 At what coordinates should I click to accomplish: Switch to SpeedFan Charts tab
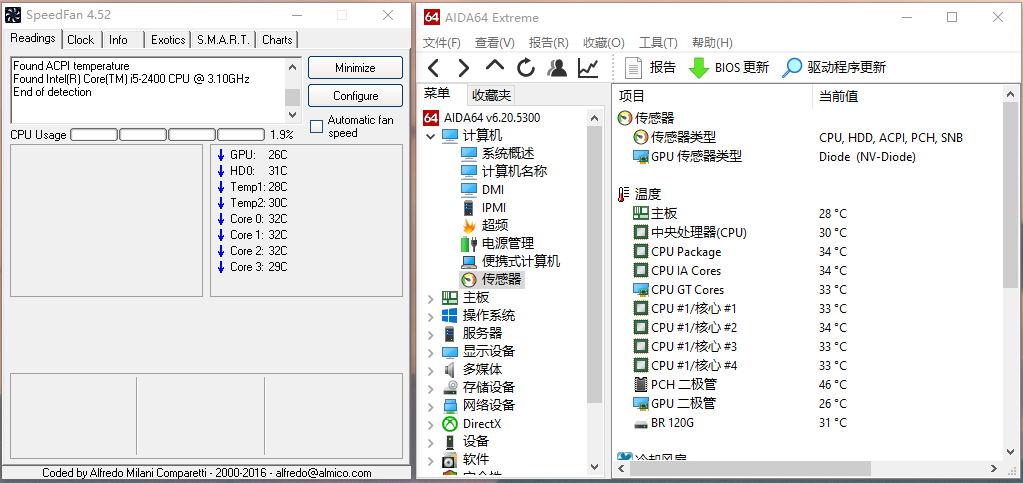click(277, 40)
